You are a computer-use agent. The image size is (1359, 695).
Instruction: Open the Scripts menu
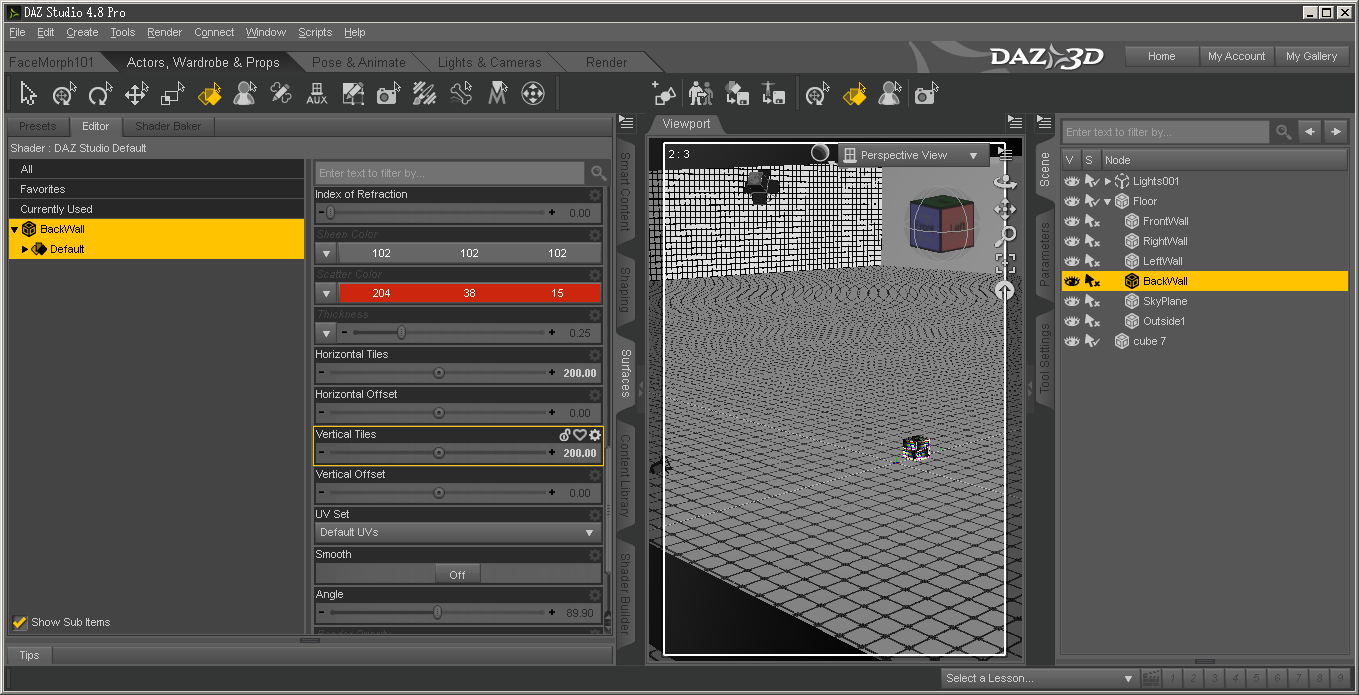click(x=315, y=32)
